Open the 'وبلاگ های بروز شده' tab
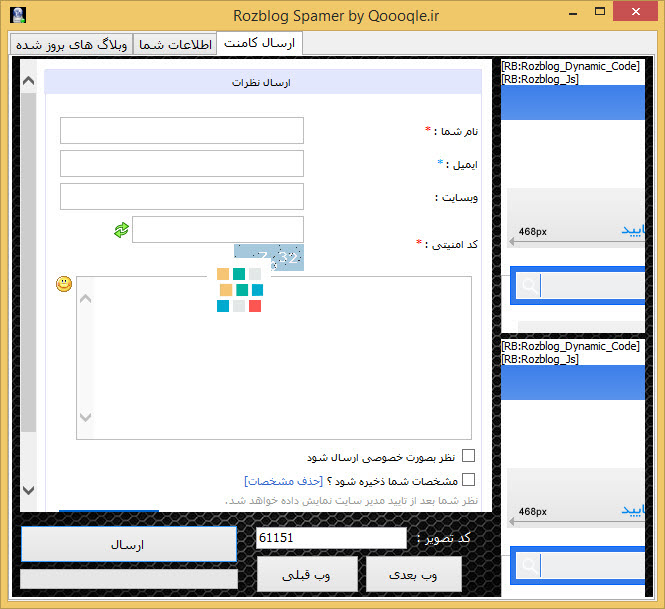This screenshot has width=665, height=609. (x=72, y=44)
